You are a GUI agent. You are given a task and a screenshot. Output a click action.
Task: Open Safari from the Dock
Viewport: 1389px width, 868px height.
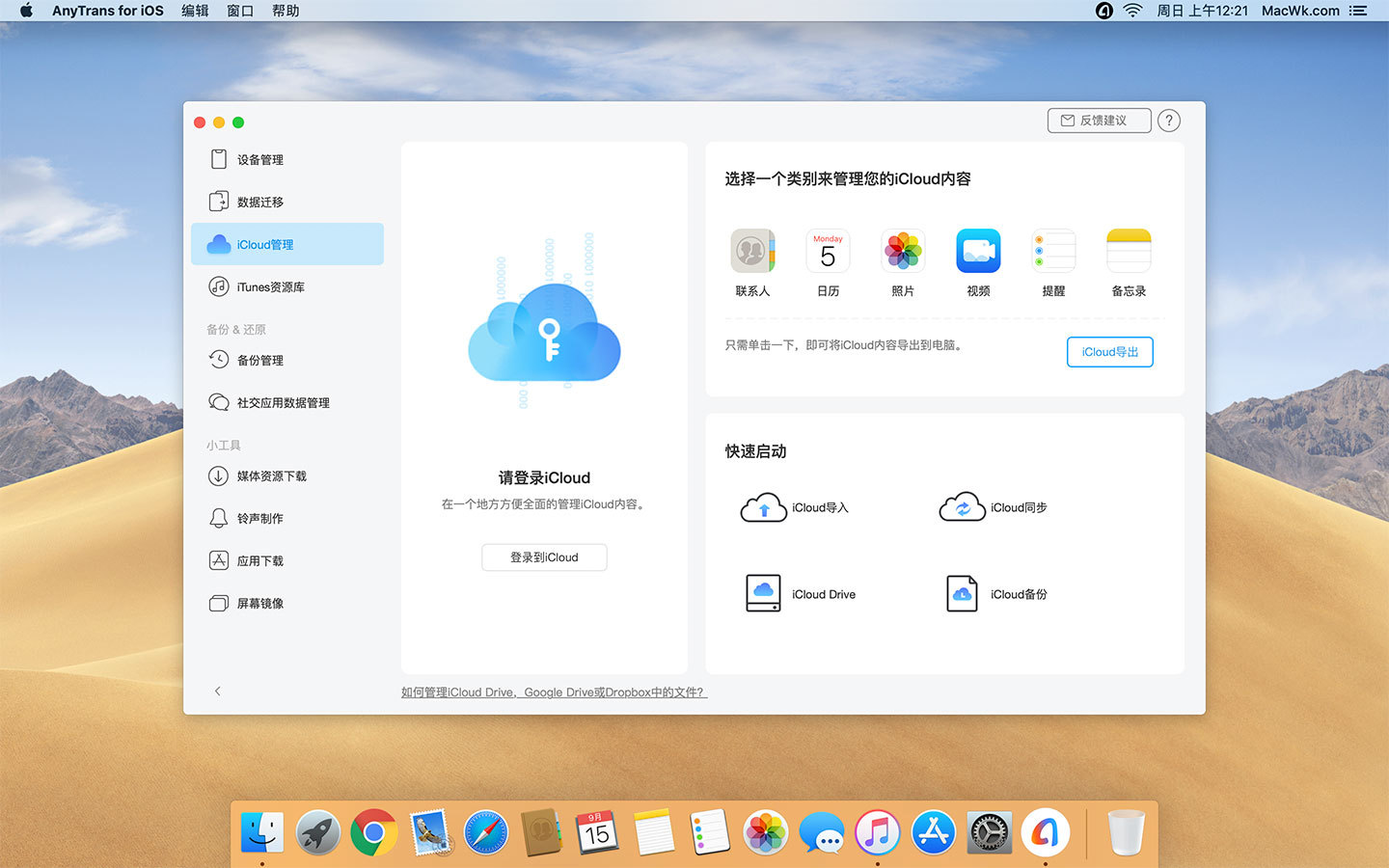tap(486, 831)
